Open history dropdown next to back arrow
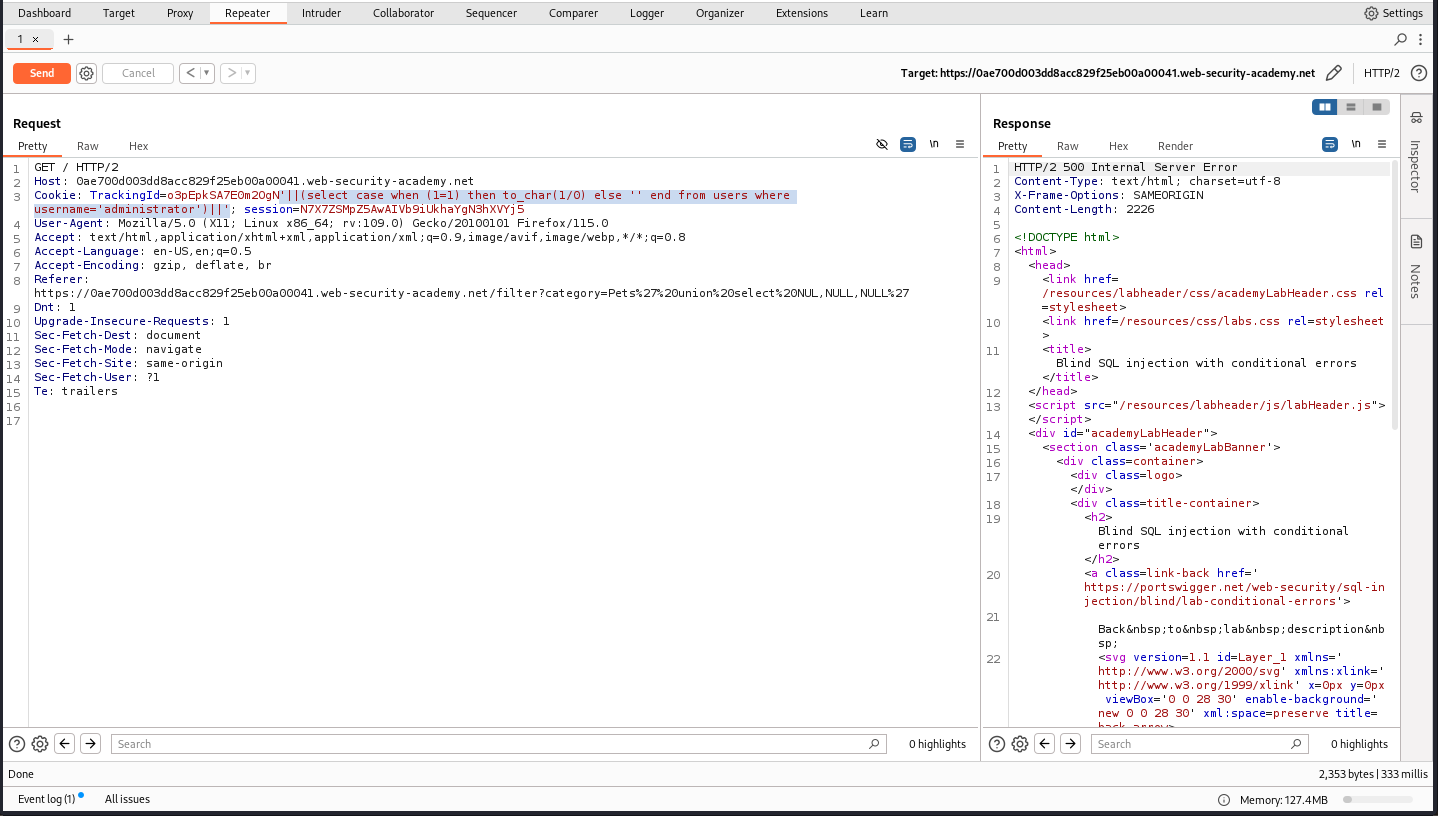Image resolution: width=1438 pixels, height=816 pixels. pyautogui.click(x=207, y=73)
